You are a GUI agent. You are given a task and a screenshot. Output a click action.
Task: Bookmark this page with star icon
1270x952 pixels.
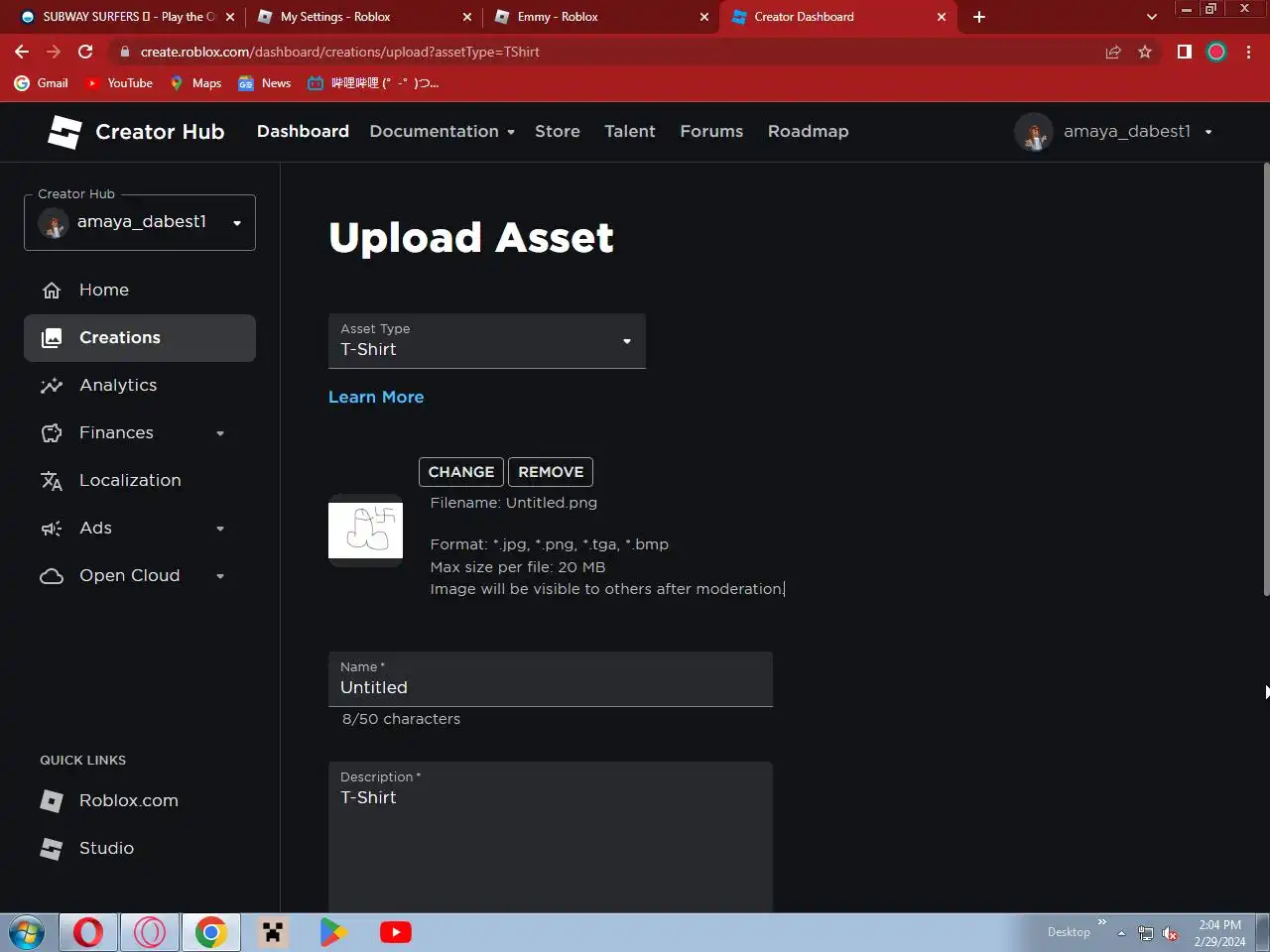tap(1145, 52)
